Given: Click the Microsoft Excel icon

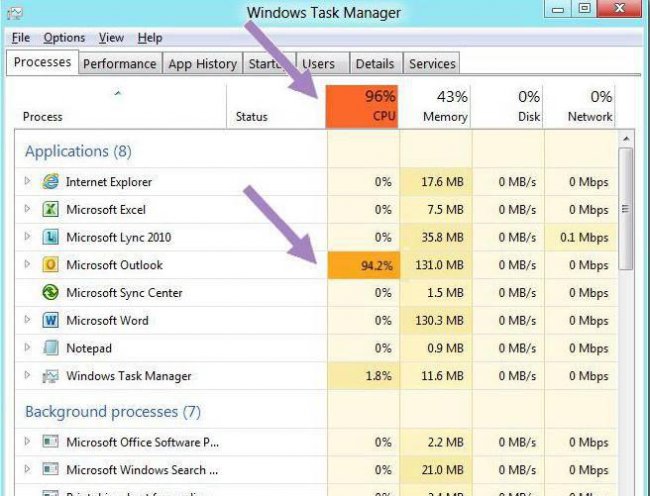Looking at the screenshot, I should (50, 209).
